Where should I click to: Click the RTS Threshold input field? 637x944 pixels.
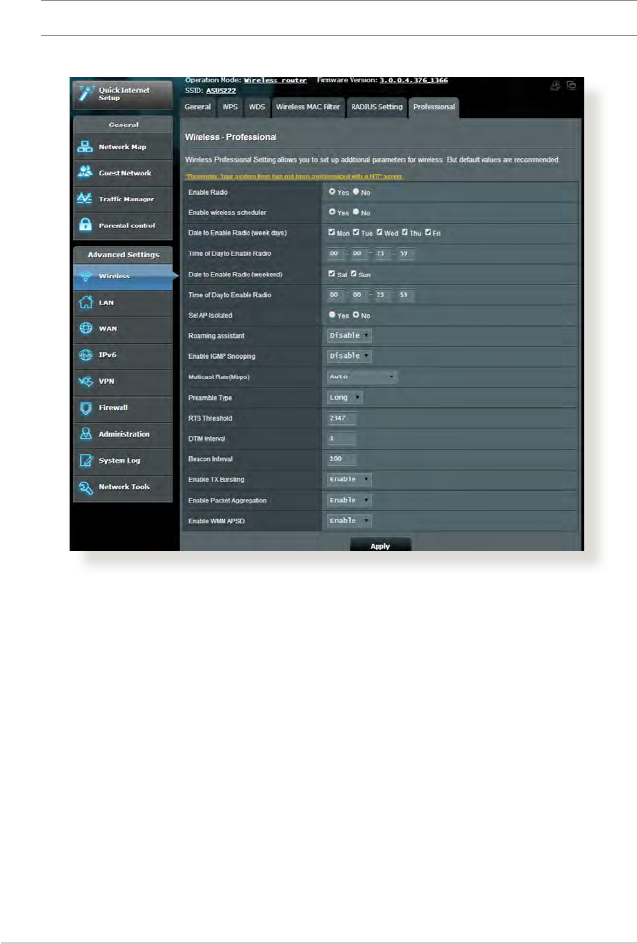click(x=341, y=418)
